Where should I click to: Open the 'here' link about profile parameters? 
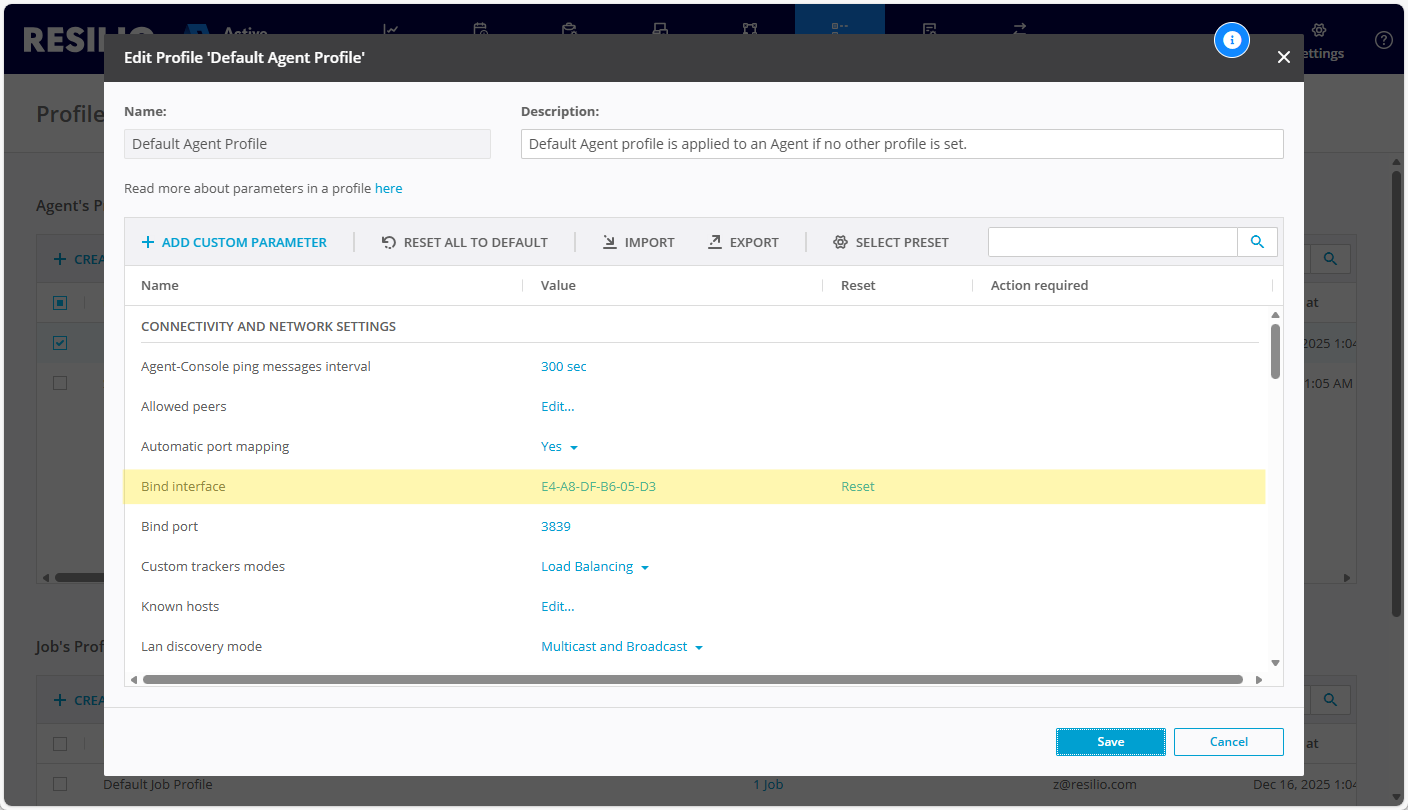[x=388, y=188]
